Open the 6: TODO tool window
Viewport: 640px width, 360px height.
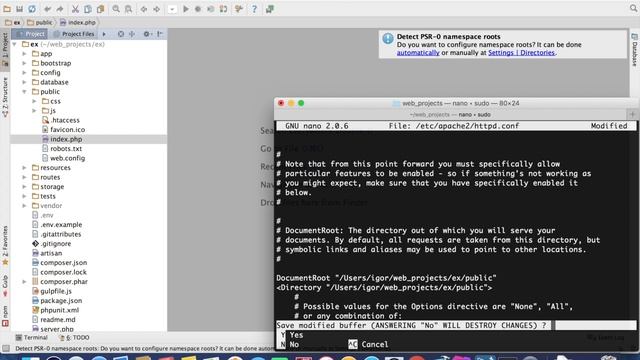(74, 338)
